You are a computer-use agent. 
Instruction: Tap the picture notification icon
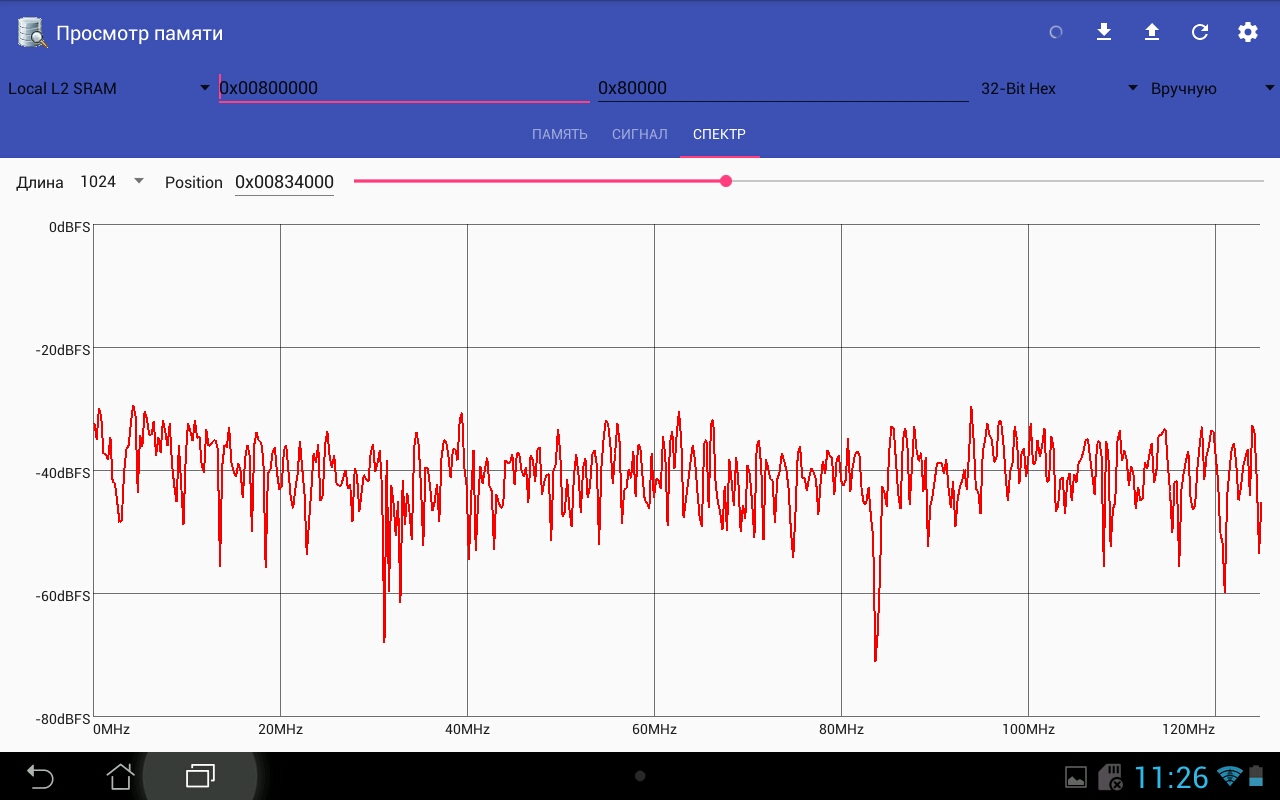tap(1076, 777)
